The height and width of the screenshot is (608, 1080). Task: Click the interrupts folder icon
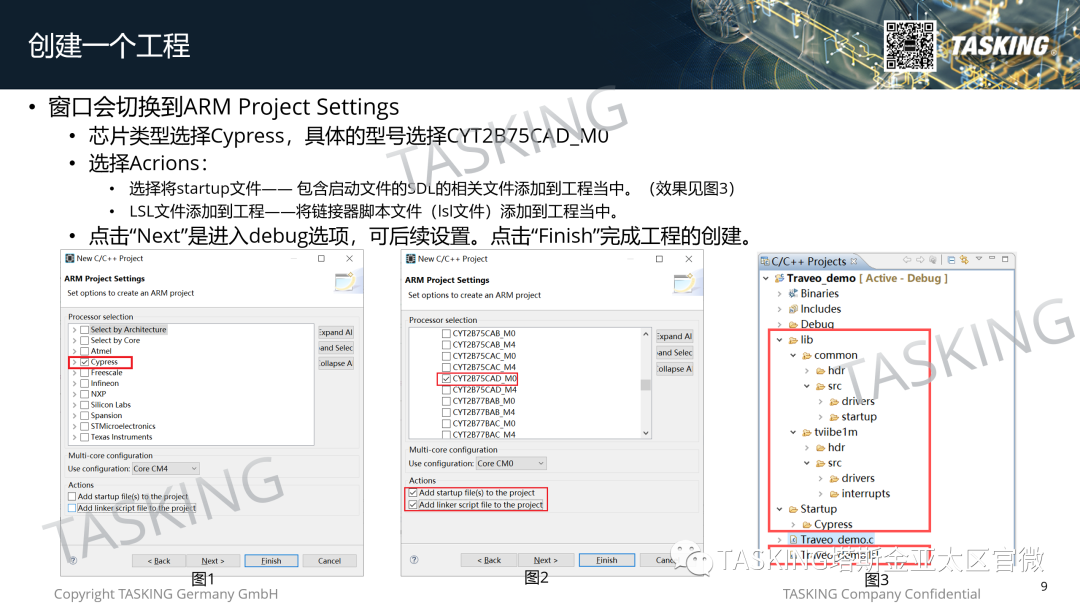[834, 494]
